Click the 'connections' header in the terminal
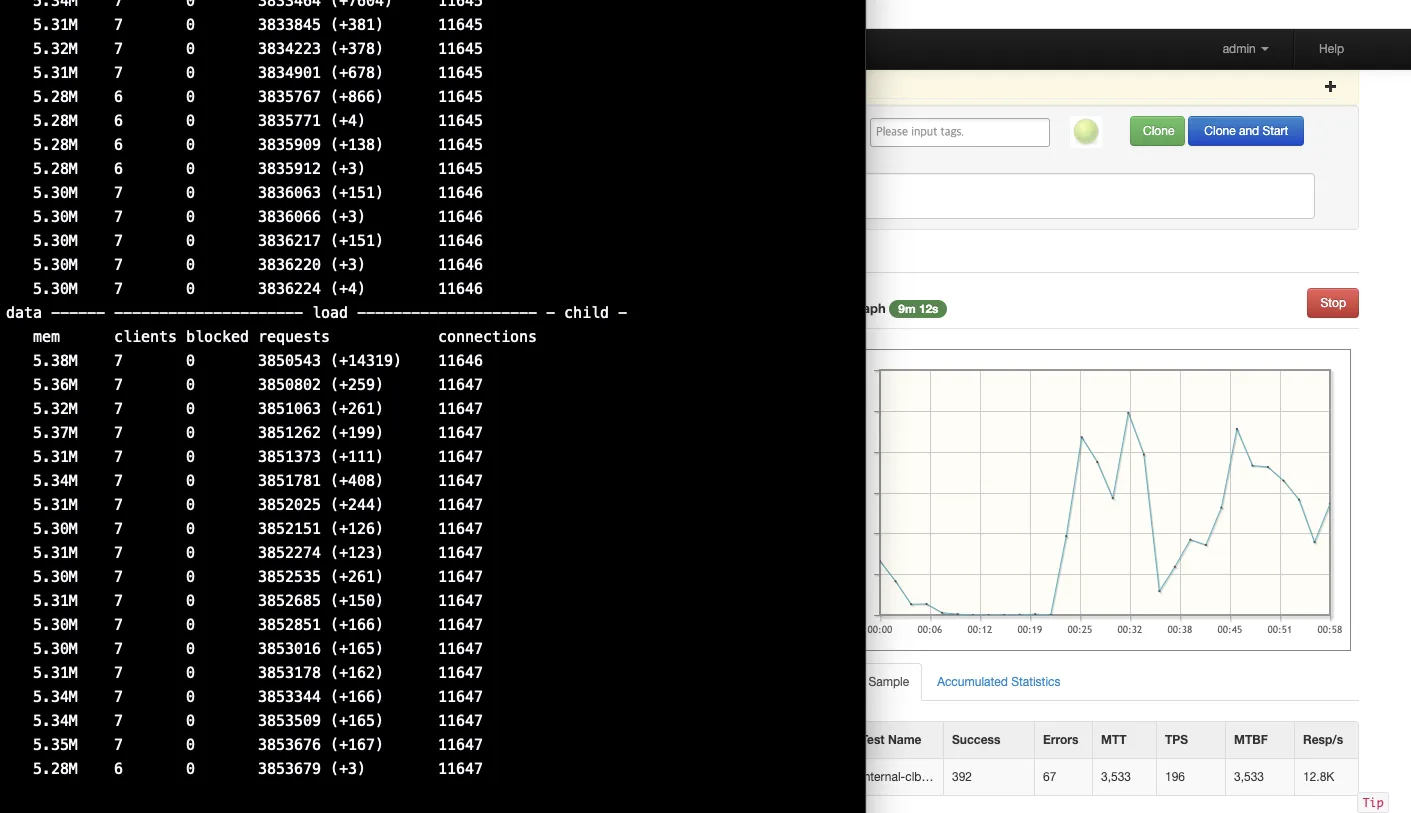 pyautogui.click(x=487, y=337)
